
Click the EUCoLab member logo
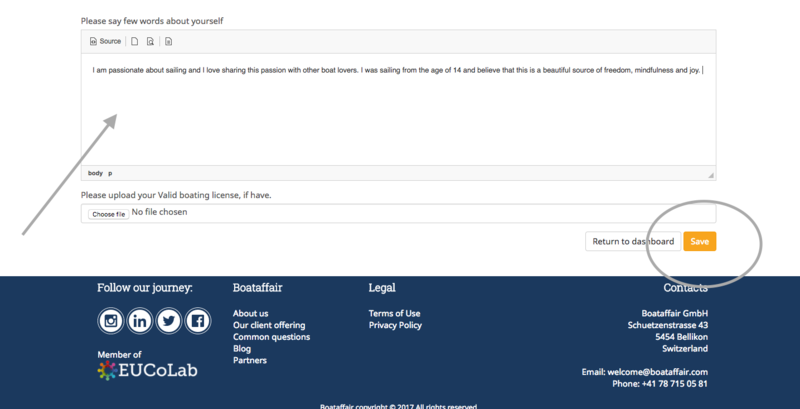click(147, 371)
